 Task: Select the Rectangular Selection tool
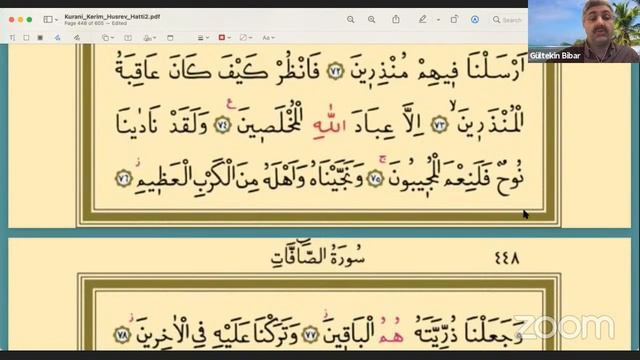26,38
